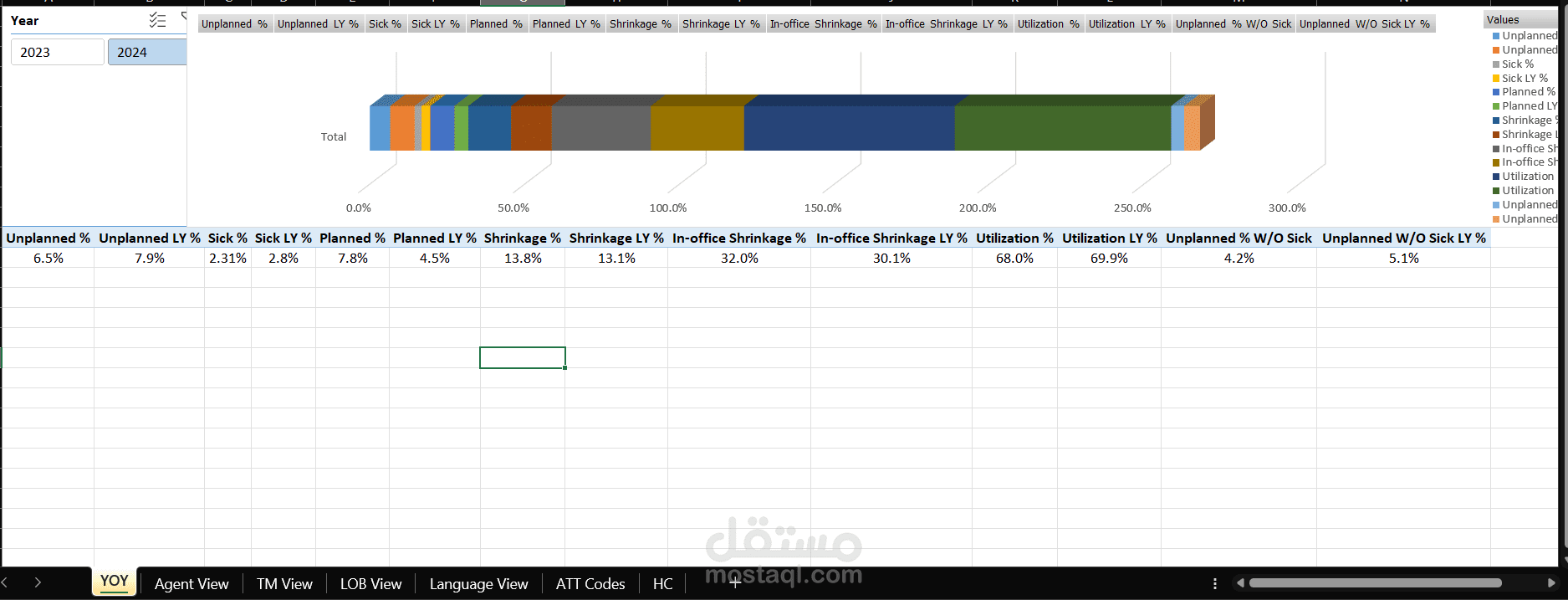Click the Sick LY % chart field button
Image resolution: width=1568 pixels, height=600 pixels.
tap(436, 24)
